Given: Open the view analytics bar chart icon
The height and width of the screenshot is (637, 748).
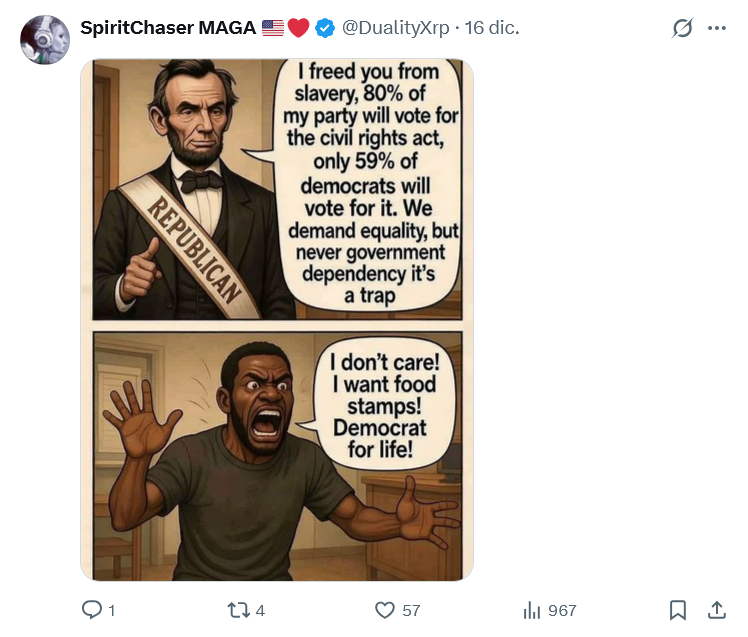Looking at the screenshot, I should coord(531,610).
